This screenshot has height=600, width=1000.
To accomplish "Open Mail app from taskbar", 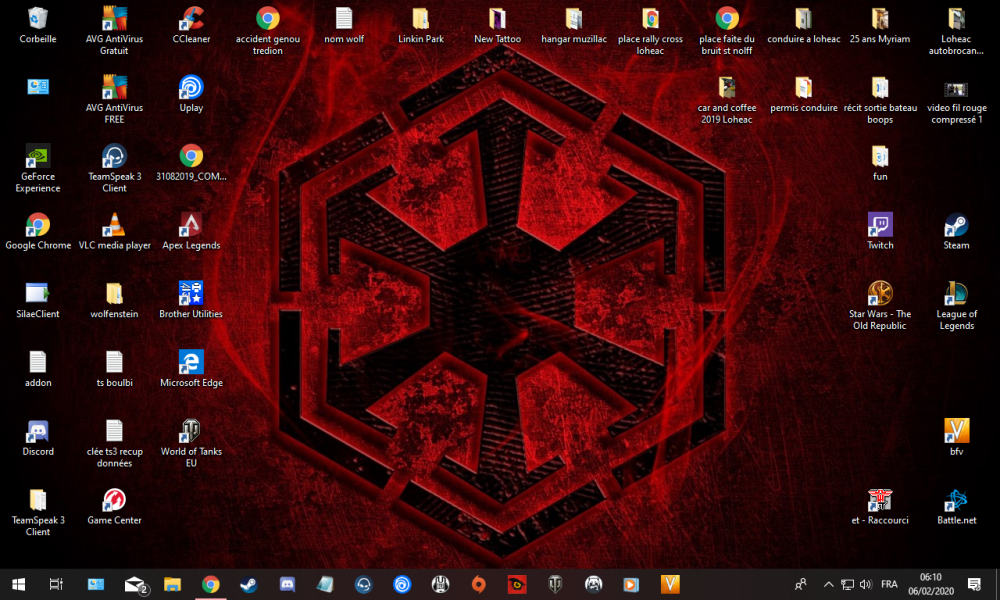I will pos(135,584).
